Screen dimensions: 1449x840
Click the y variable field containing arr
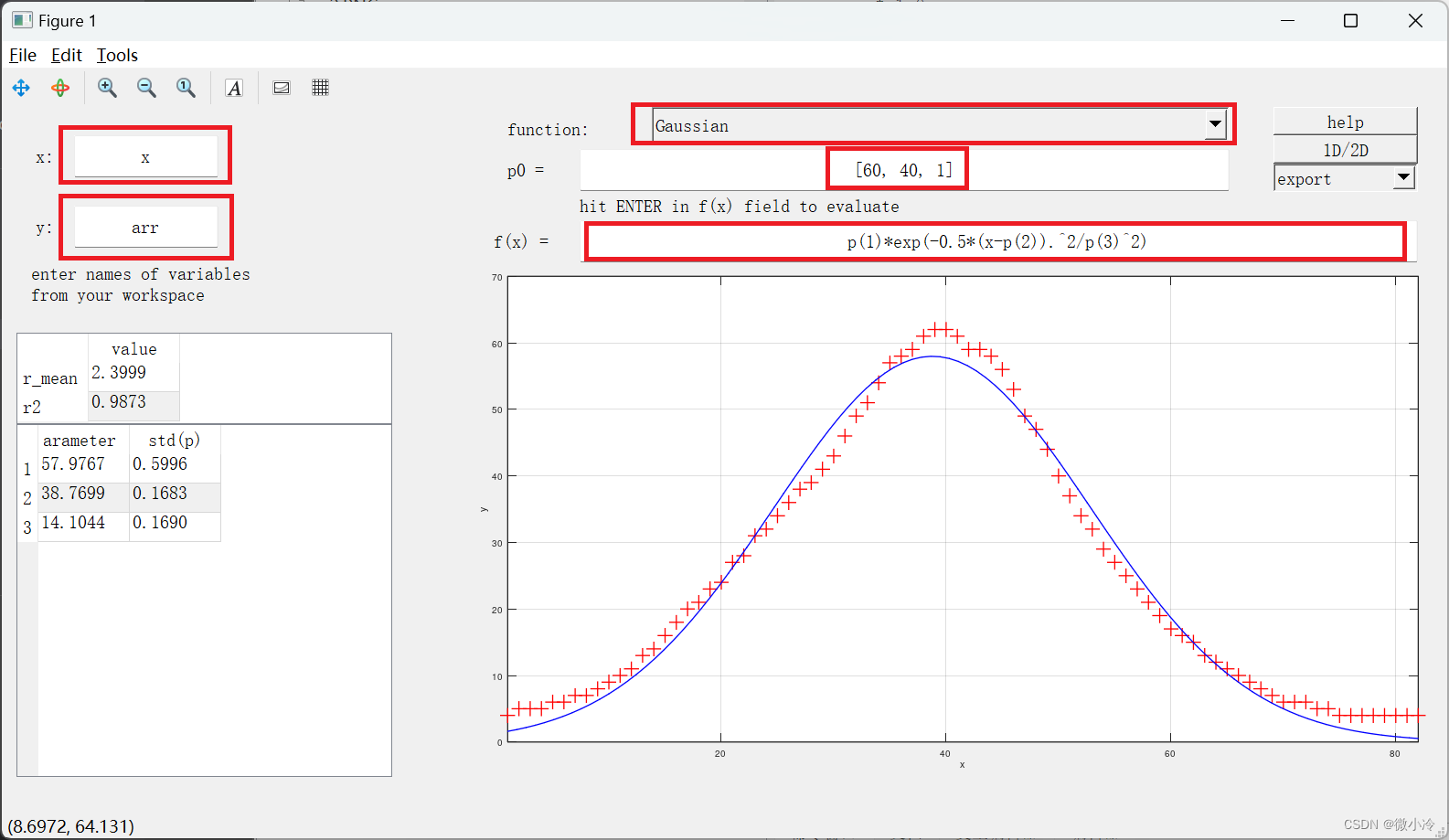[x=145, y=227]
